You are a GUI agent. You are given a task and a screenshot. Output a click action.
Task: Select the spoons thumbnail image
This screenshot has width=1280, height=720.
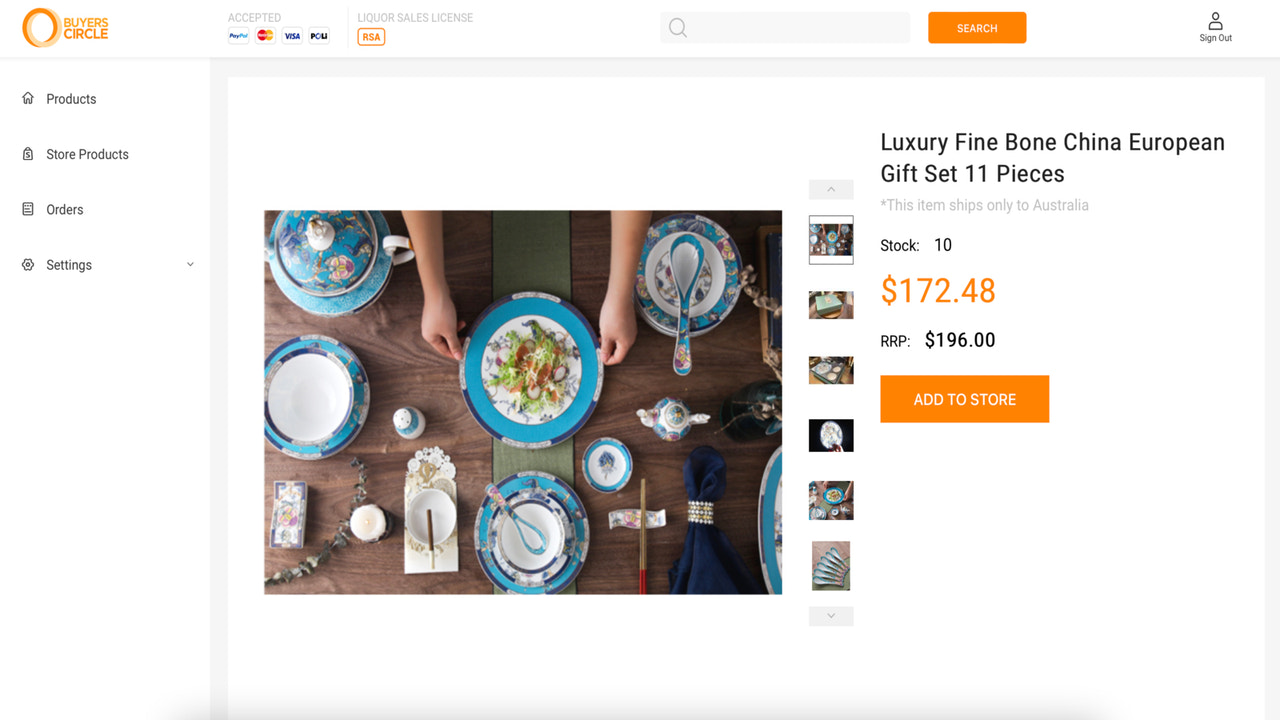(831, 565)
